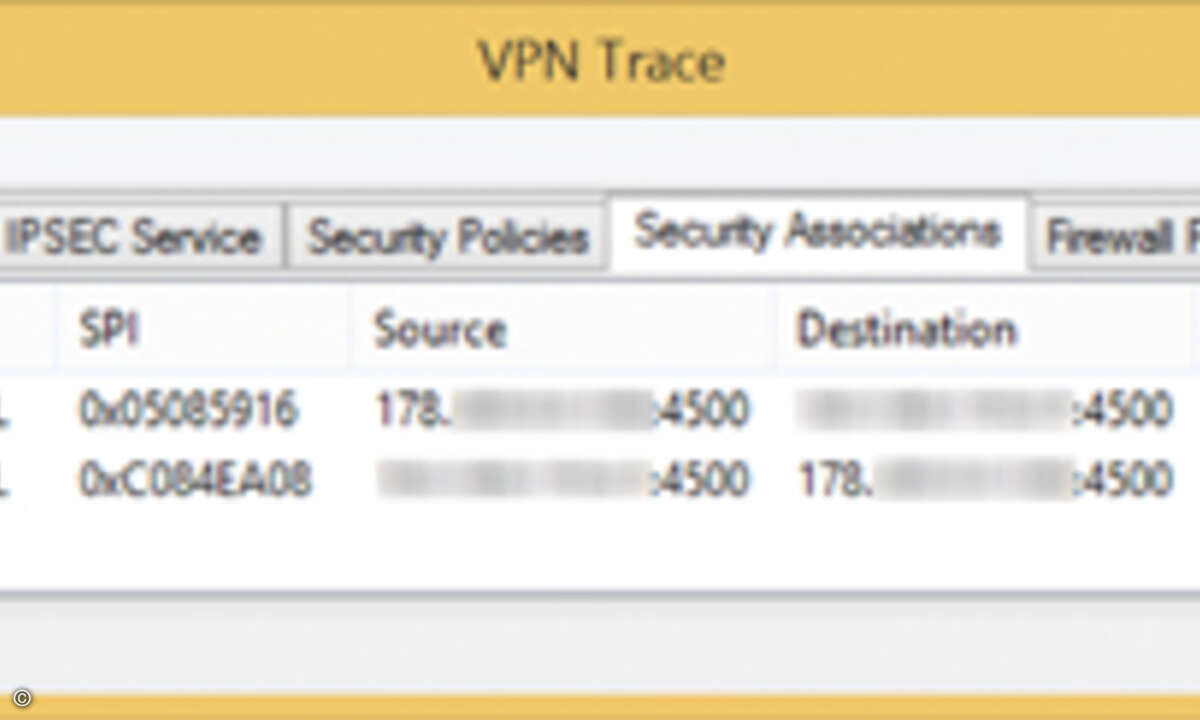Click the copyright symbol in corner
1200x720 pixels.
22,698
